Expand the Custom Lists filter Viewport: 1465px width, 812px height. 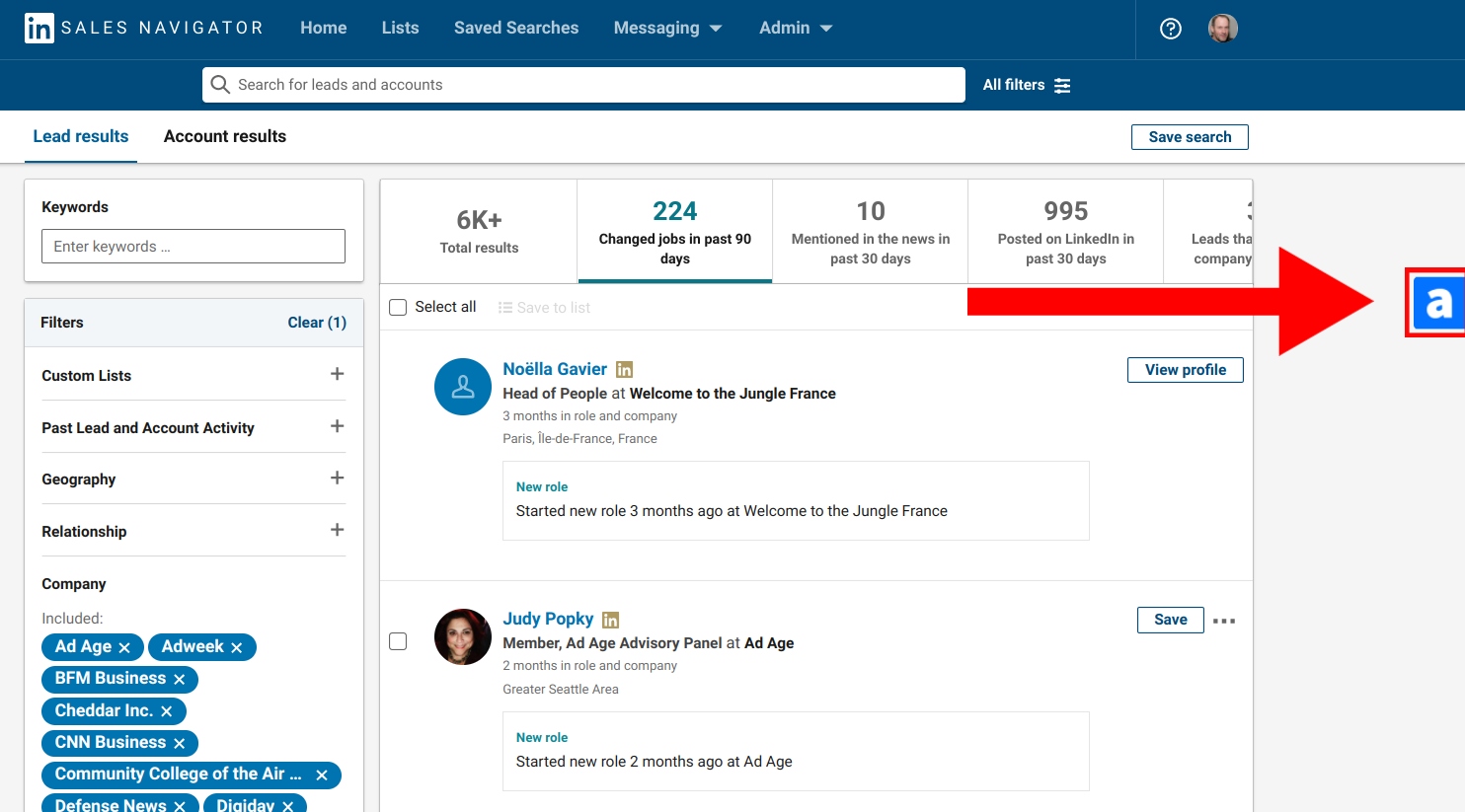[x=337, y=374]
